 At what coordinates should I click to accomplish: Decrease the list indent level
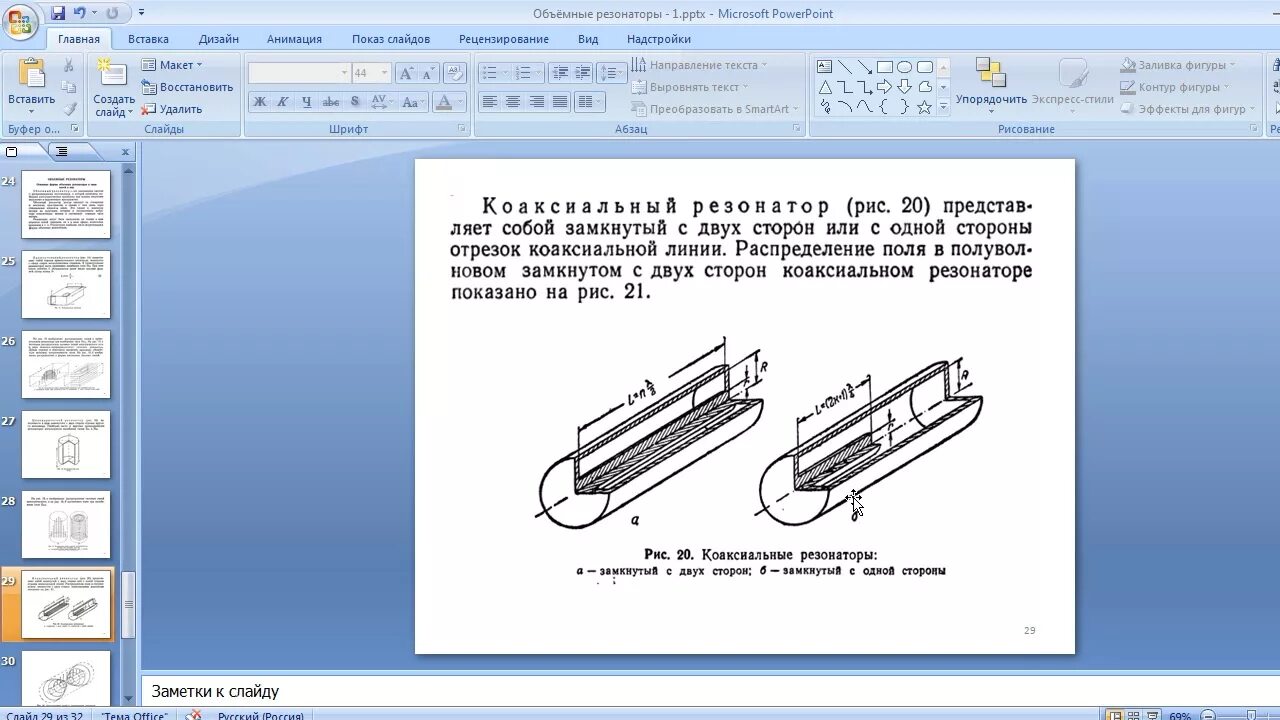(560, 73)
